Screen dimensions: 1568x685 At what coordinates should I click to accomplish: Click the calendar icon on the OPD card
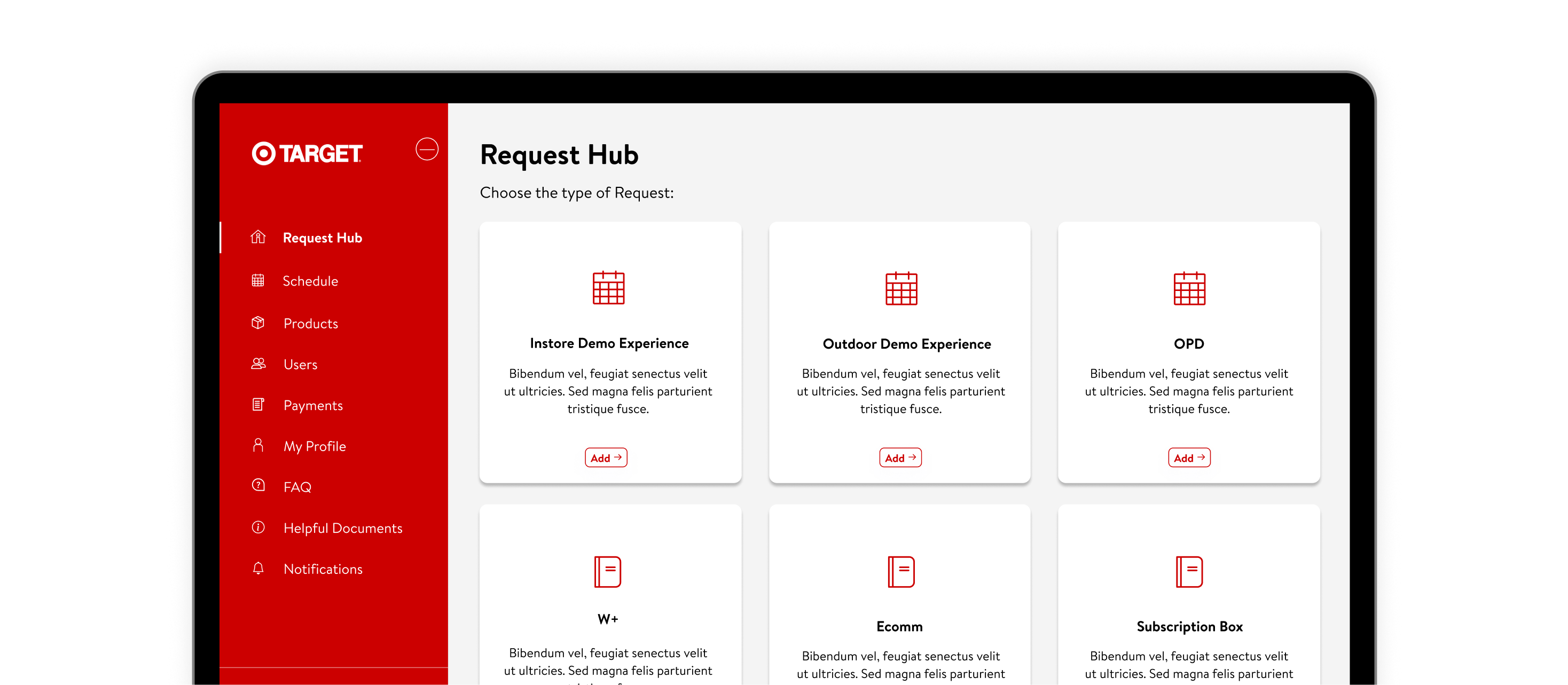click(1189, 288)
